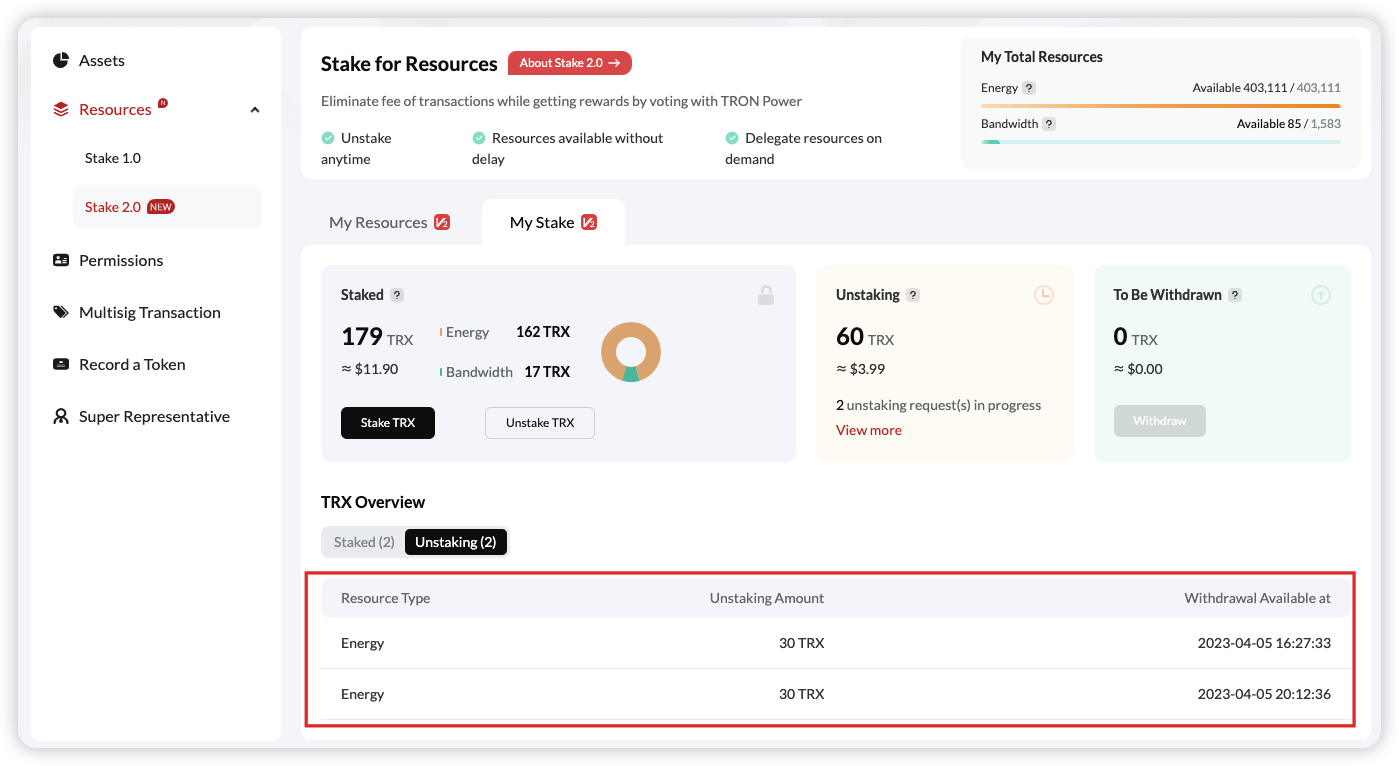Click the Withdrawal Available at column header

1258,598
